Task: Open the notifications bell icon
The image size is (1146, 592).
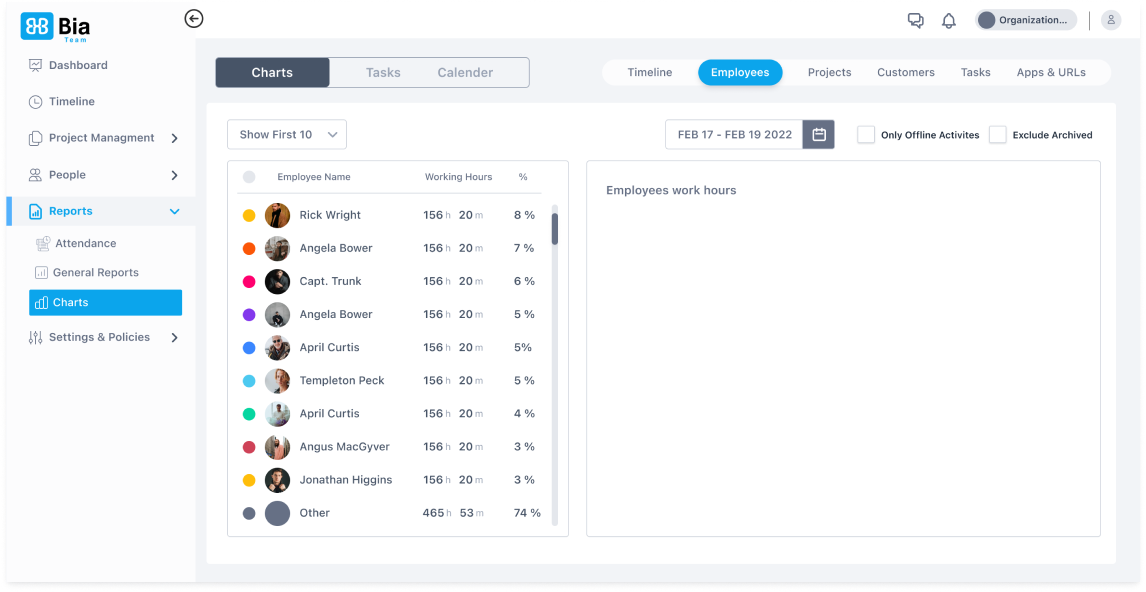Action: [x=949, y=21]
